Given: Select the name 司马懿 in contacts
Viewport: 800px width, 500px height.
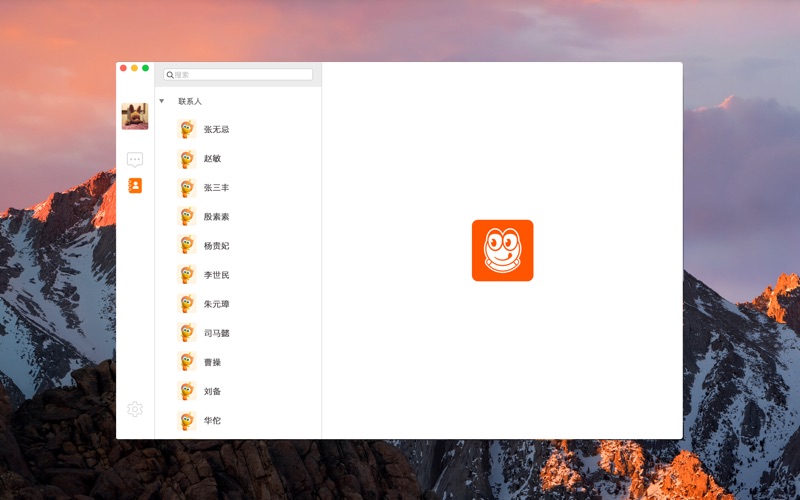Looking at the screenshot, I should pos(216,333).
